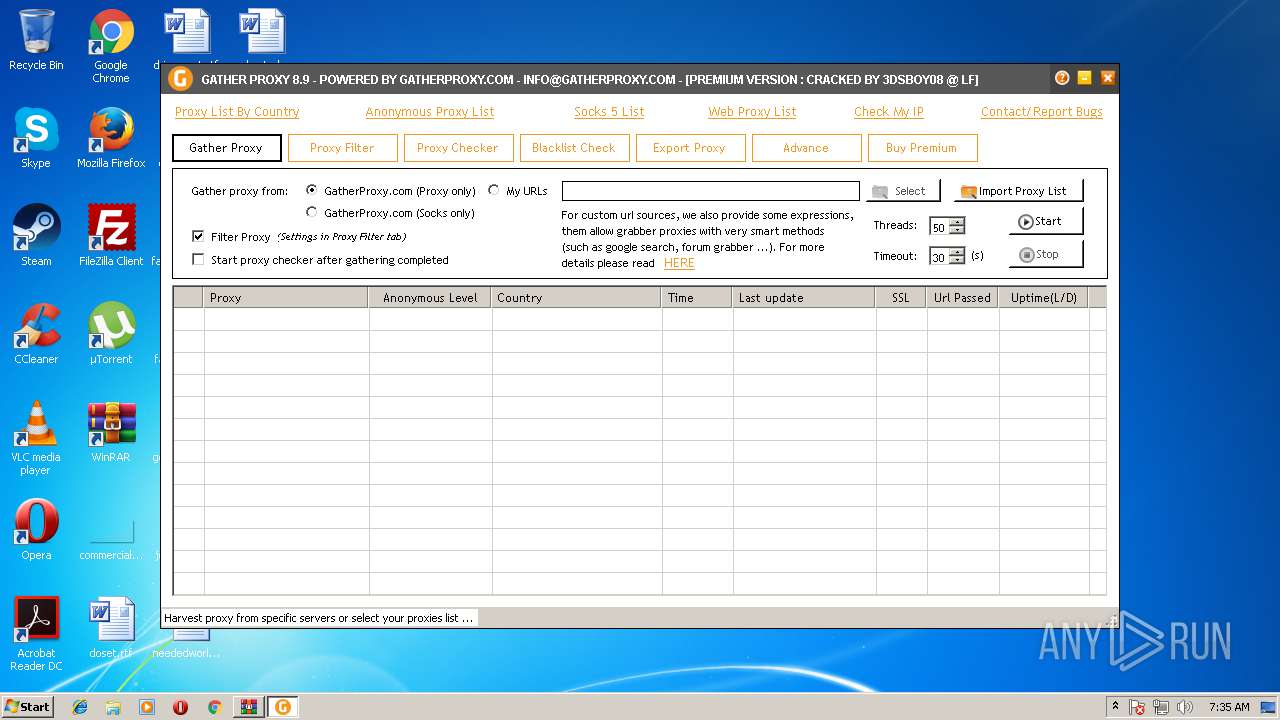Open Acrobat Reader DC shortcut
This screenshot has width=1280, height=720.
point(36,634)
